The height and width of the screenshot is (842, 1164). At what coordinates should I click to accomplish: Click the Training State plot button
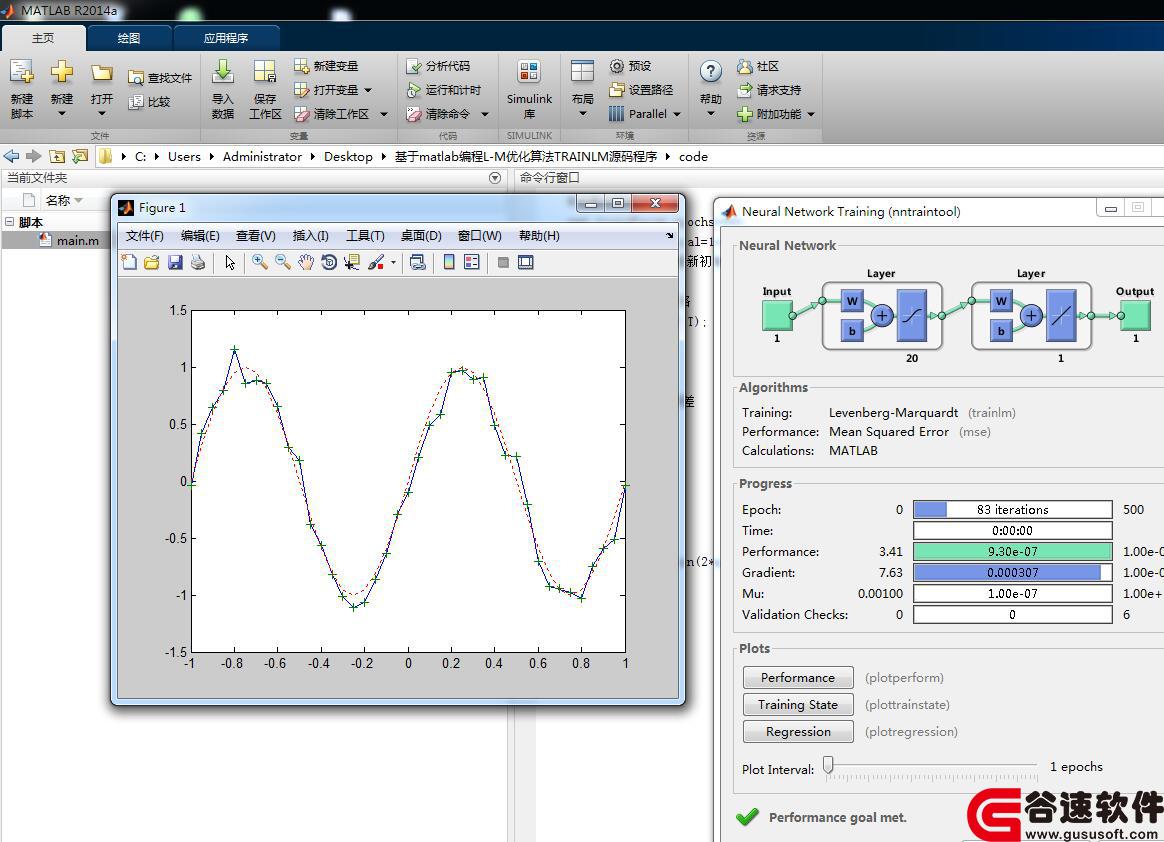click(798, 704)
